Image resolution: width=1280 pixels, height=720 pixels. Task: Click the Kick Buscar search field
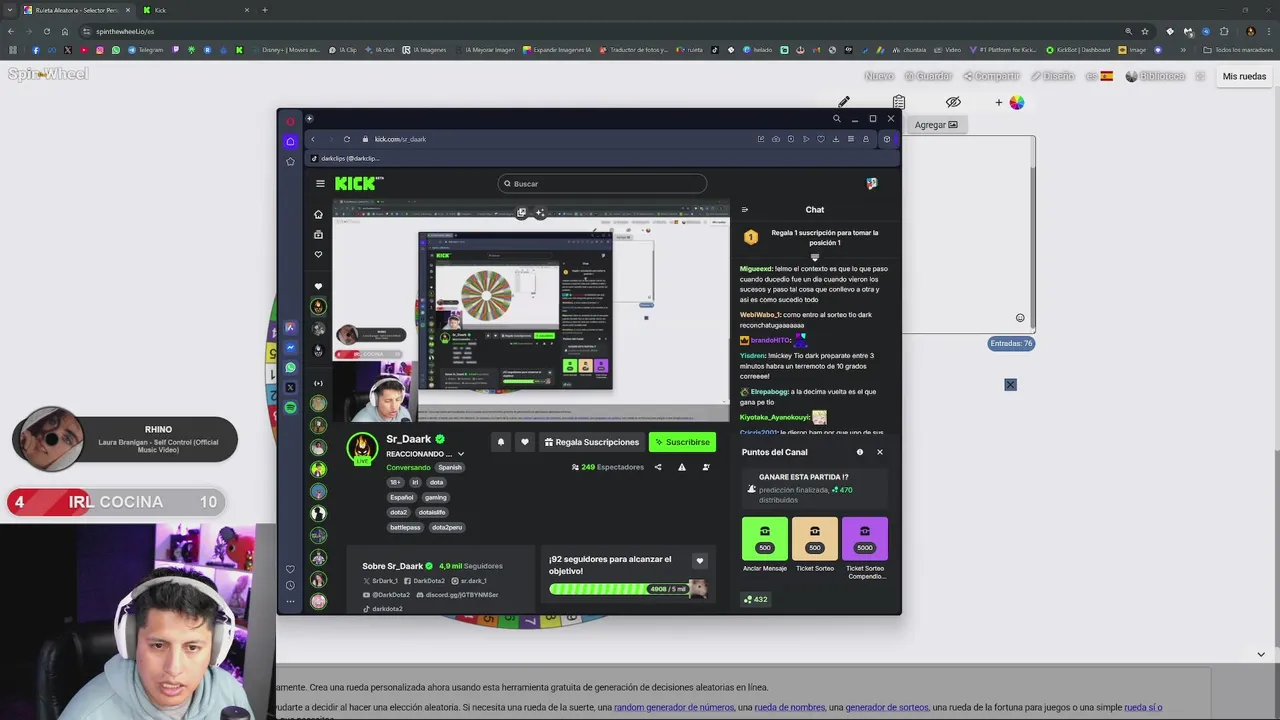[602, 184]
